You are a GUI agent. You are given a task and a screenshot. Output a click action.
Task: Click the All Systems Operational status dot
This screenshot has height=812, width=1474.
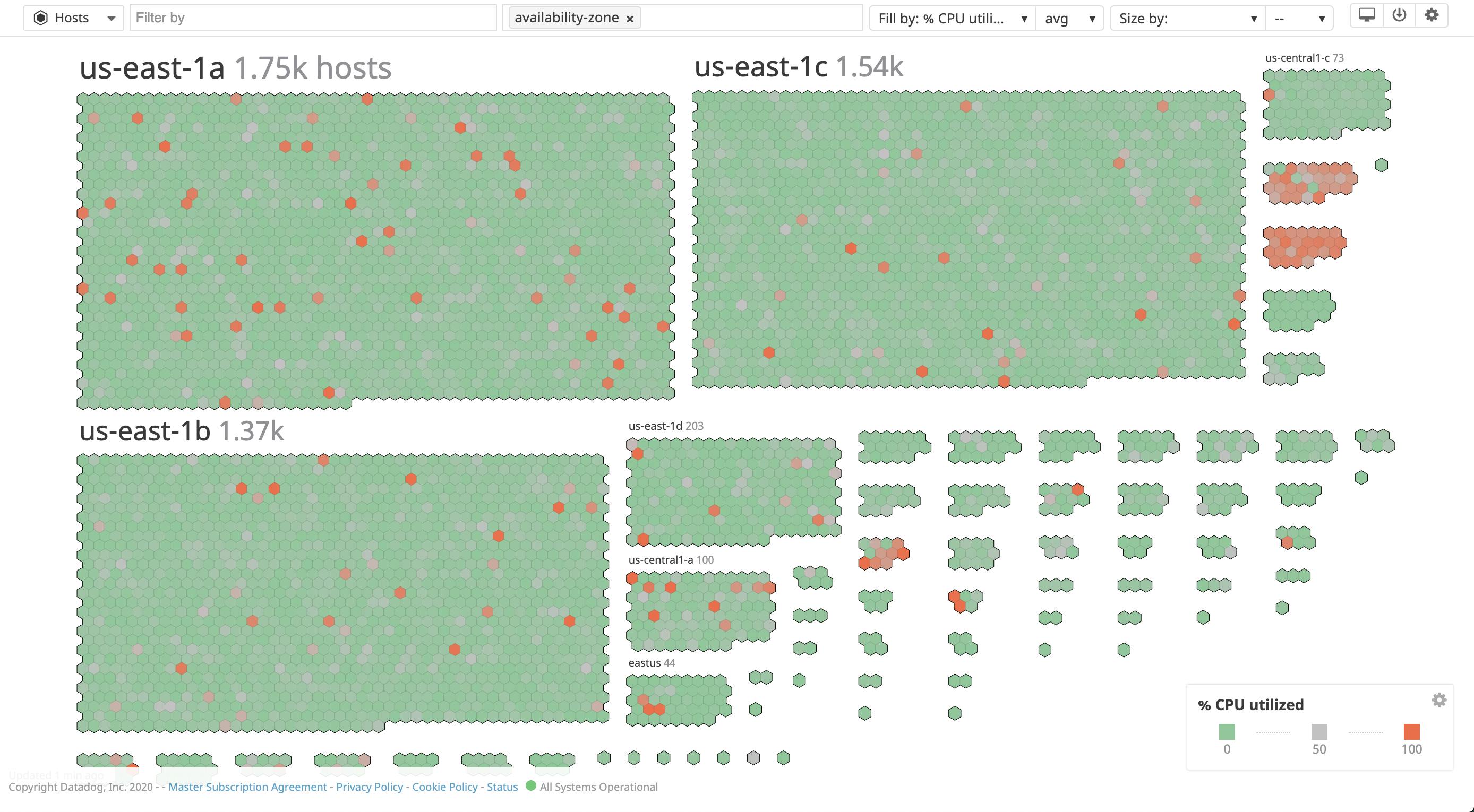coord(532,787)
